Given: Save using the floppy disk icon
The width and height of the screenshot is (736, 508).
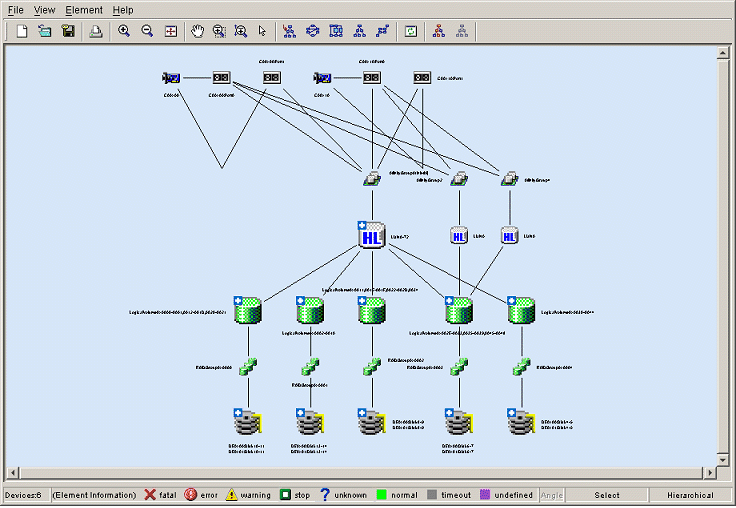Looking at the screenshot, I should click(x=69, y=31).
